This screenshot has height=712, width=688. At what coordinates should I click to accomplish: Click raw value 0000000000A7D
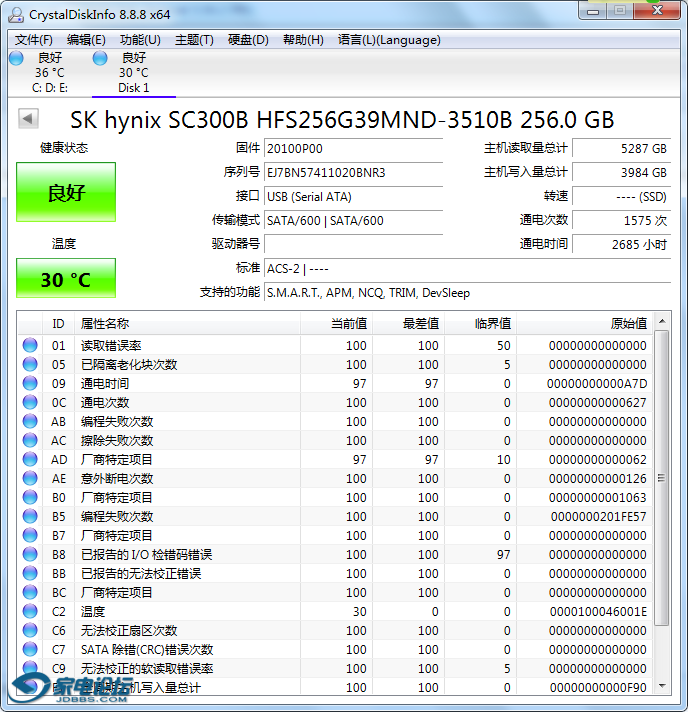(597, 384)
